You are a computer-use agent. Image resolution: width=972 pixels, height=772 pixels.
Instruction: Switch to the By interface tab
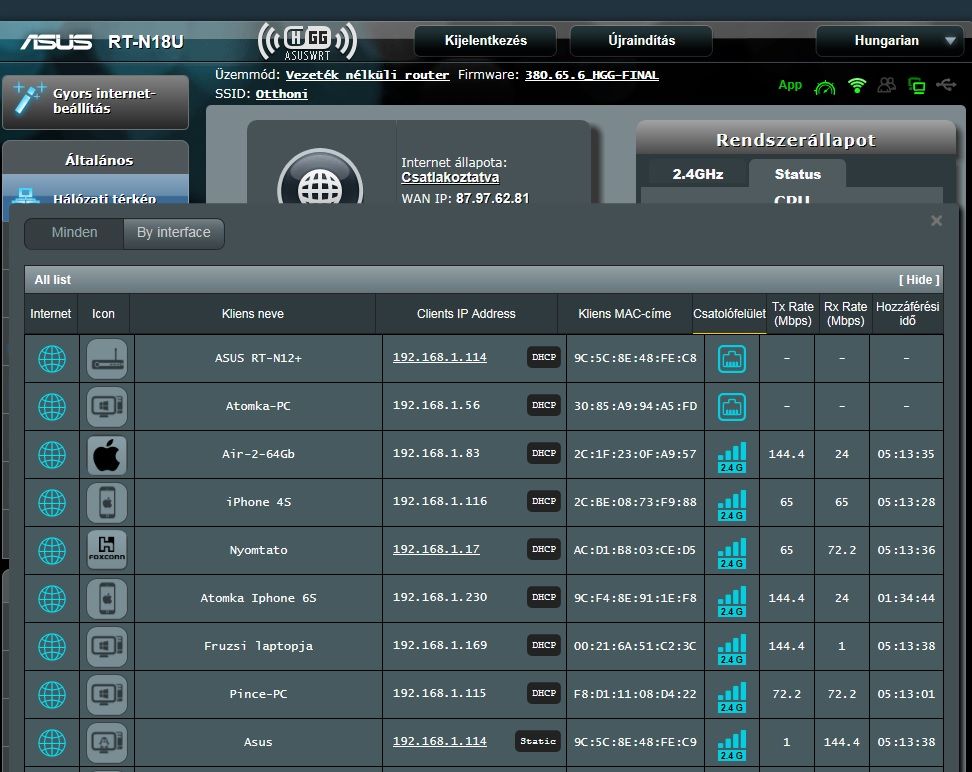click(x=174, y=233)
